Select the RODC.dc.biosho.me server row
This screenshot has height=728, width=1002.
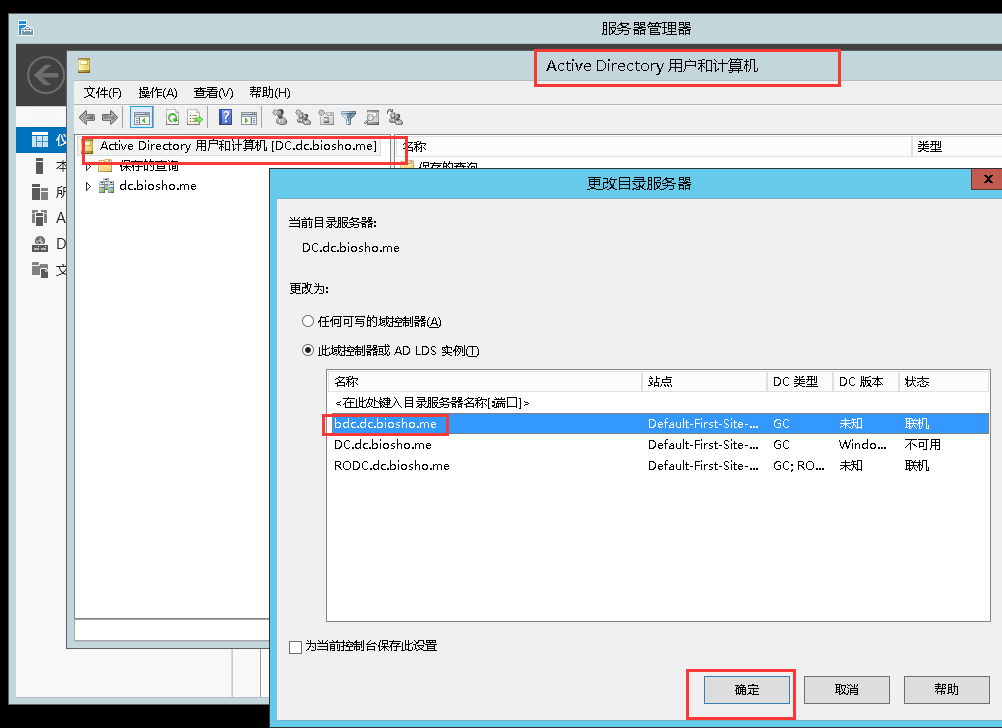[x=658, y=466]
